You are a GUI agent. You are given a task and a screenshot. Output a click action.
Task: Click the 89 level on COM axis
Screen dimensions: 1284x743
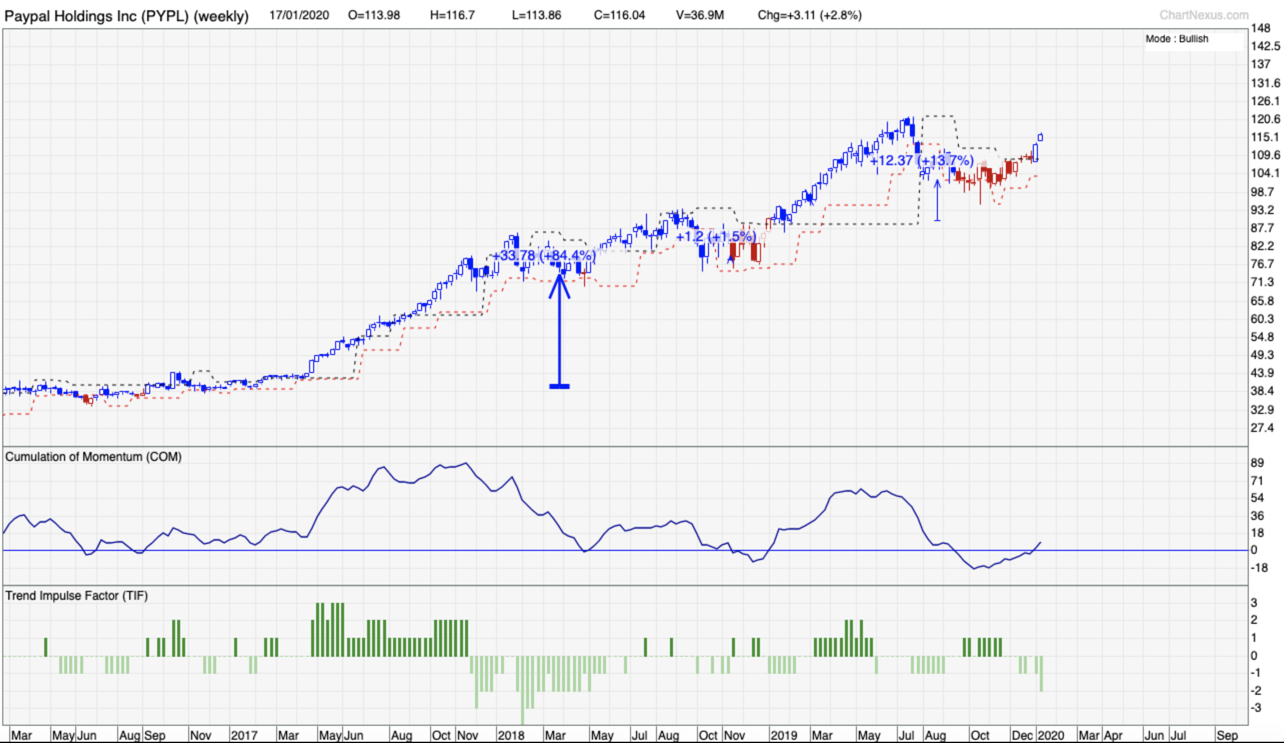coord(1257,462)
